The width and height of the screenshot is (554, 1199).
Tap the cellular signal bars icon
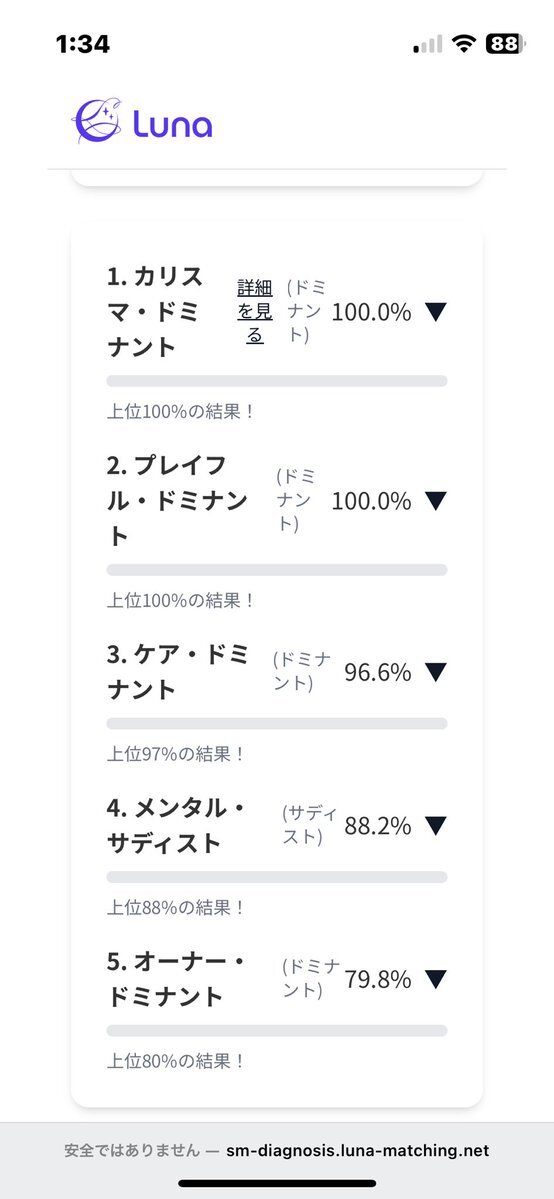coord(428,44)
